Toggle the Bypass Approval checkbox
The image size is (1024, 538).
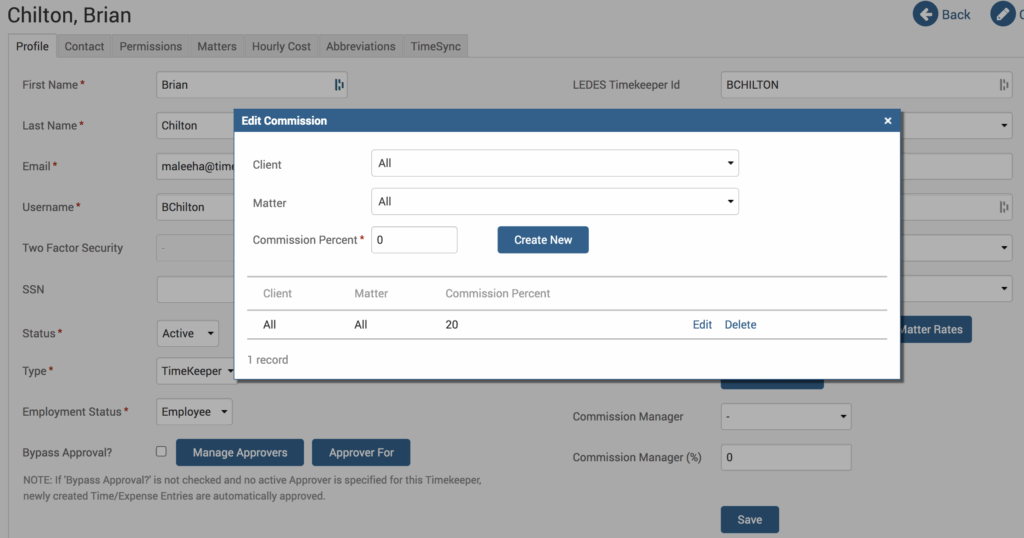click(x=161, y=452)
